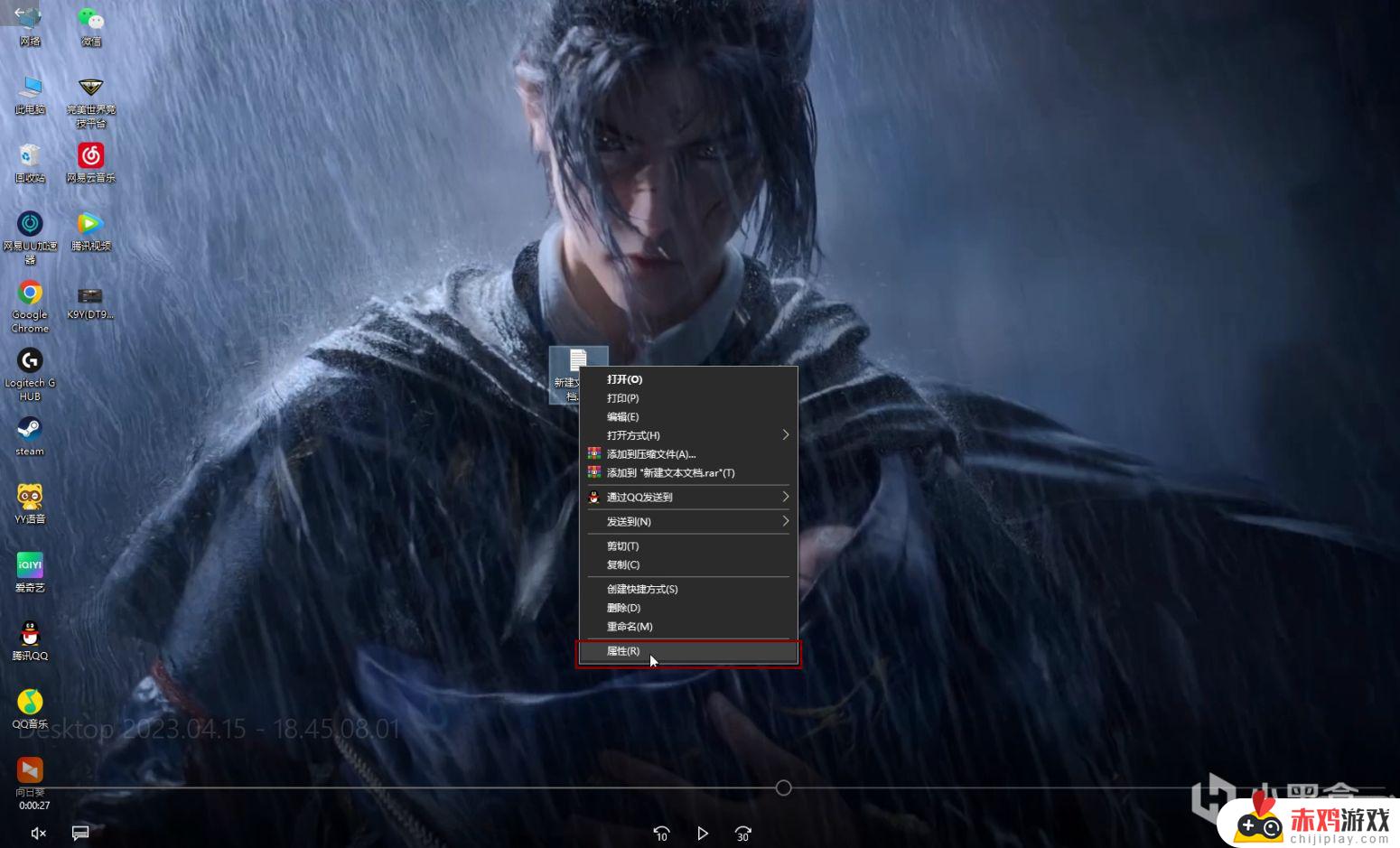Choose 剪切(T) from context menu
The image size is (1400, 848).
688,546
